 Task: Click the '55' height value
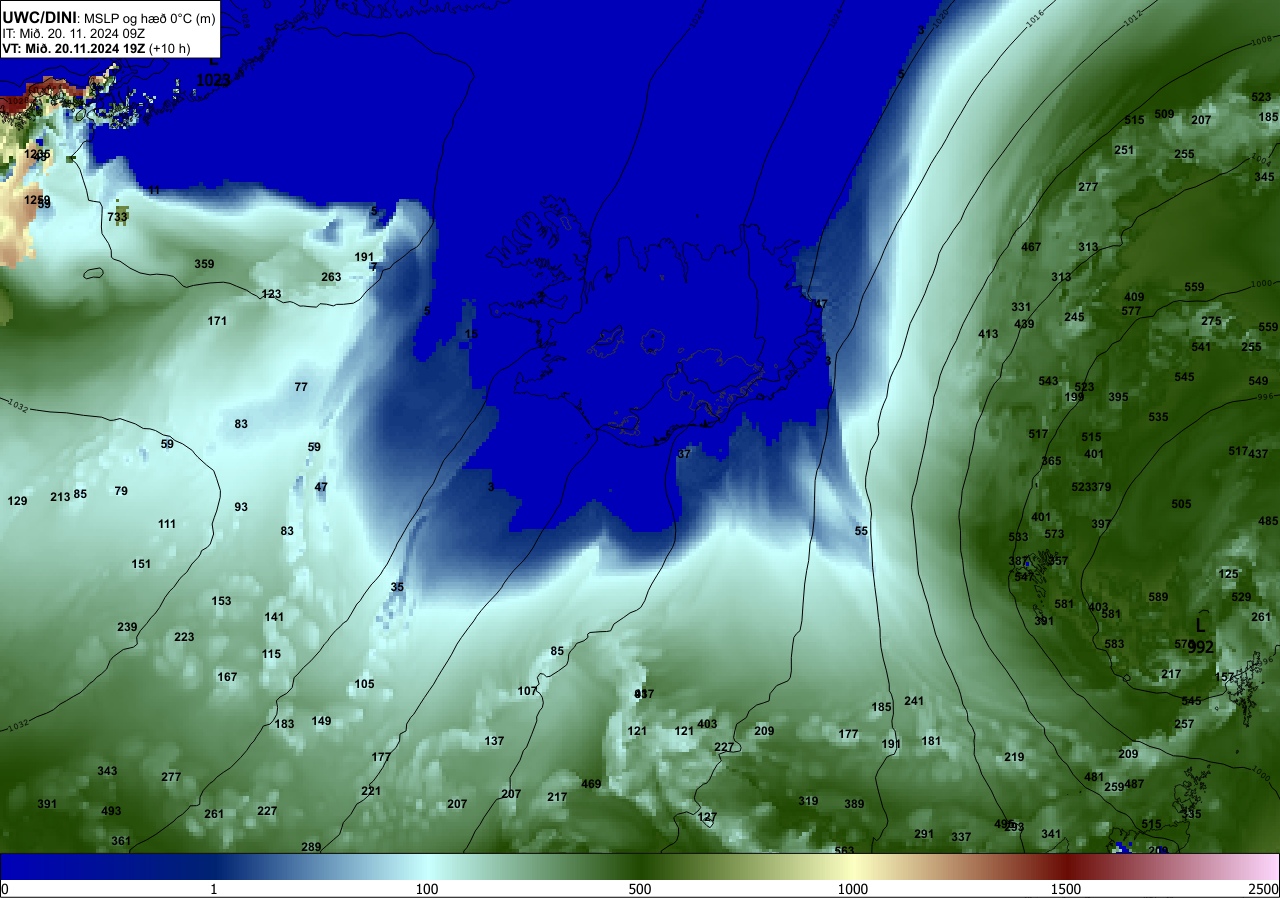click(861, 531)
